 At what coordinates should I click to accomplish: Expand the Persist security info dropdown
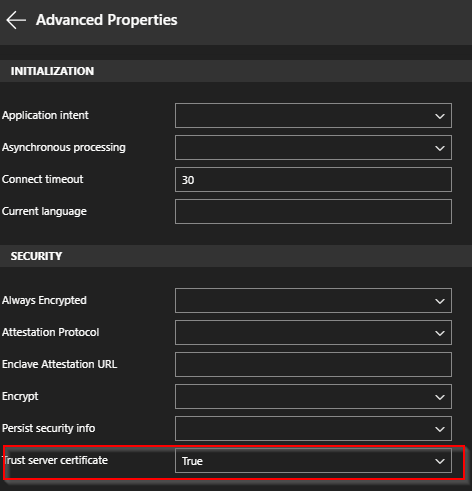tap(313, 429)
